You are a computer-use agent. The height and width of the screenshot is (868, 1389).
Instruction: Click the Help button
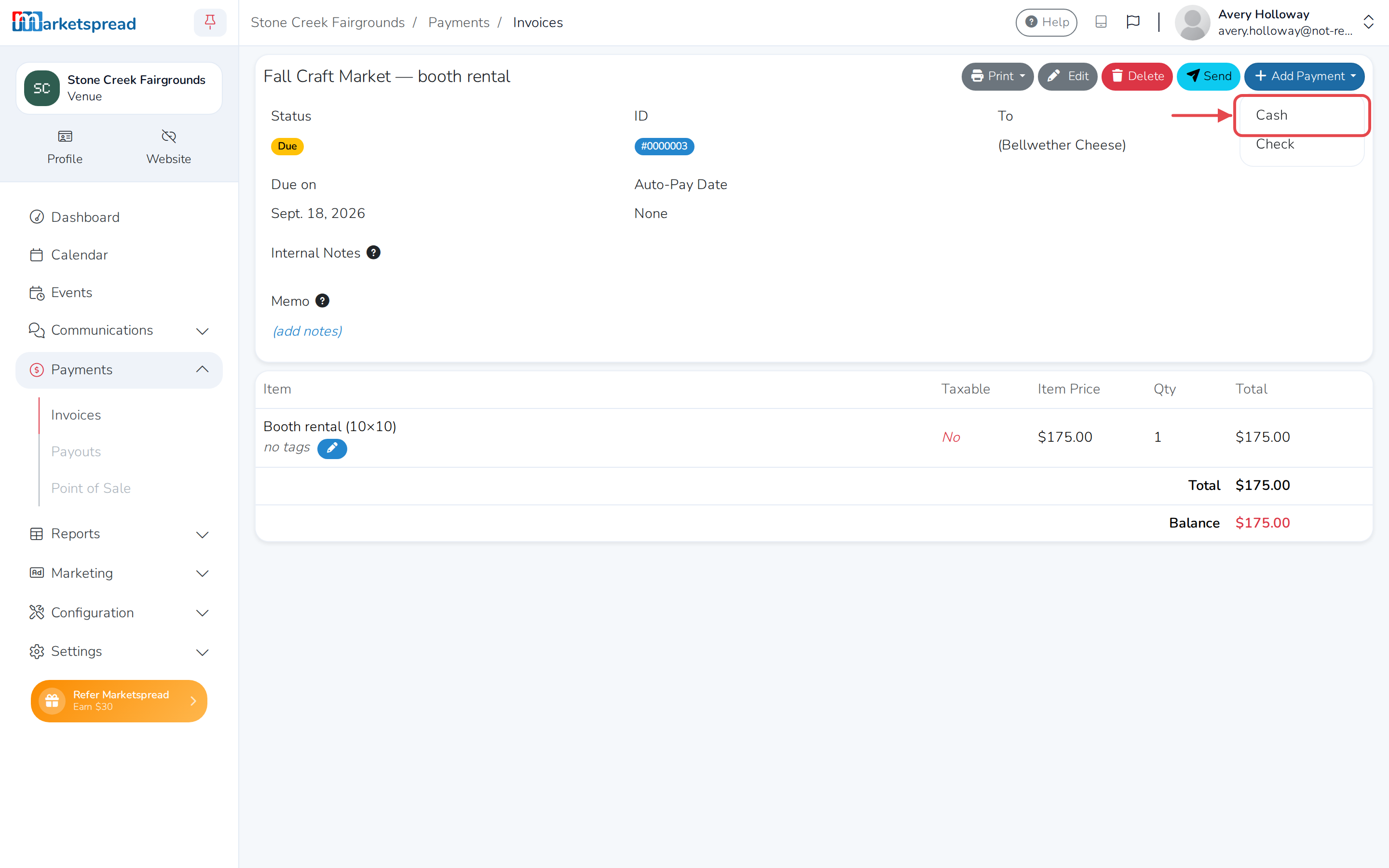(x=1047, y=22)
